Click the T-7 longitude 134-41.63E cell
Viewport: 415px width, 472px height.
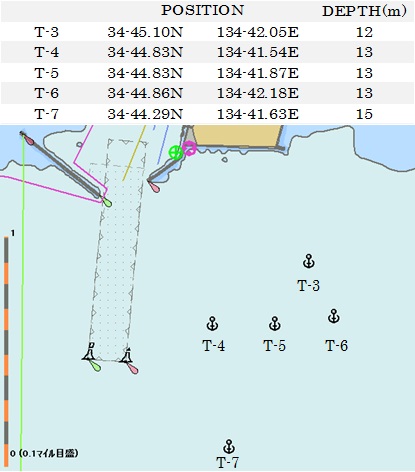[258, 114]
